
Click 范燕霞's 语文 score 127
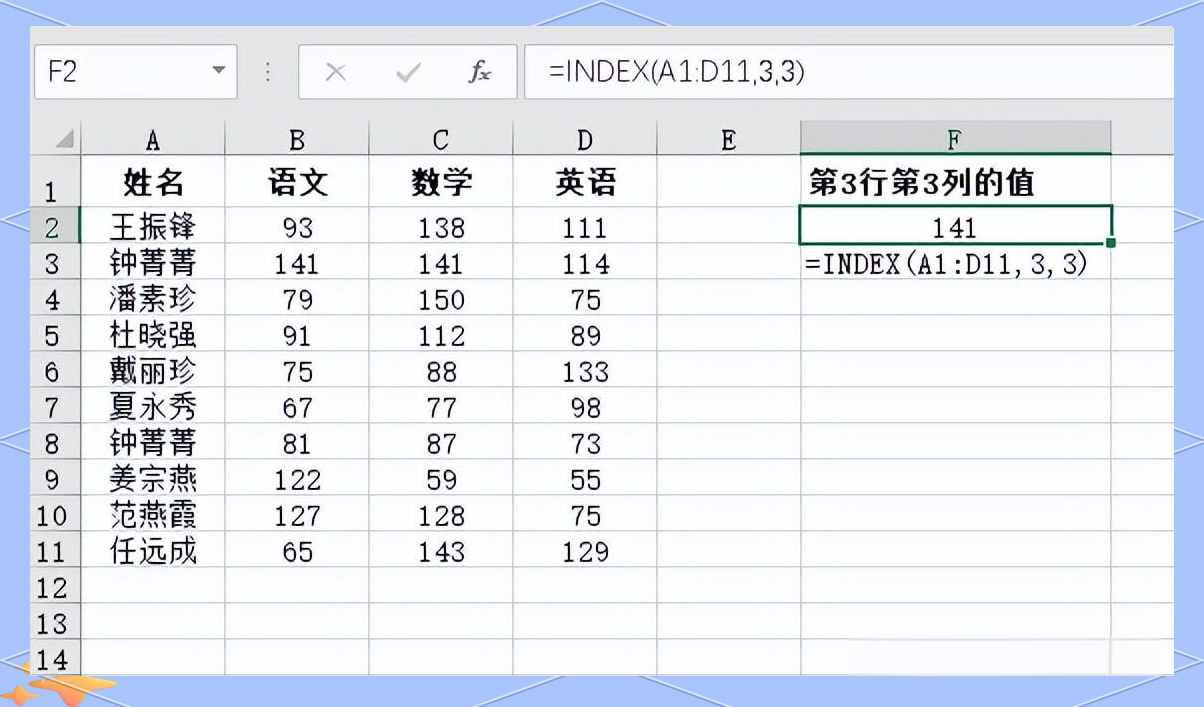point(297,515)
